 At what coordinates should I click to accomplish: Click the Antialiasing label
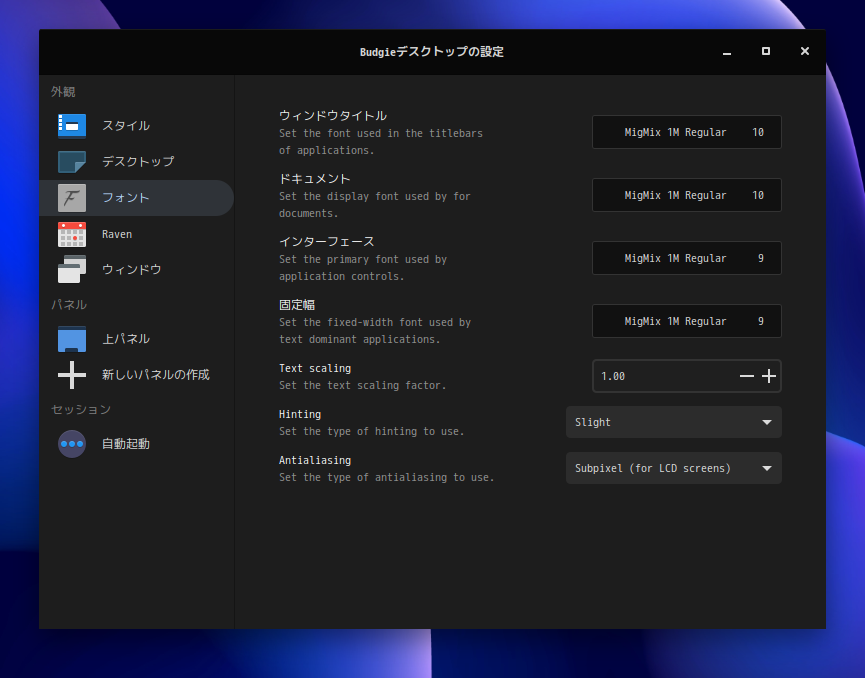pos(315,460)
